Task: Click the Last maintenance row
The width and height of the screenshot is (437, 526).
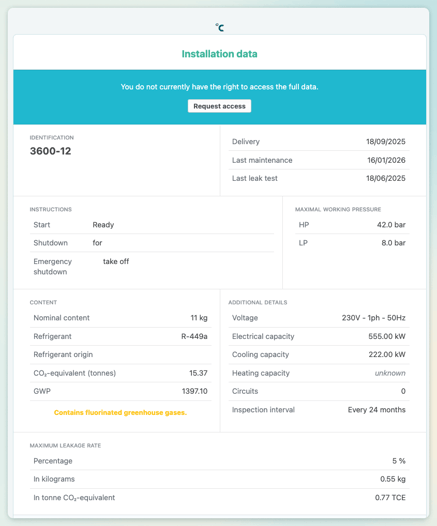Action: pyautogui.click(x=319, y=160)
